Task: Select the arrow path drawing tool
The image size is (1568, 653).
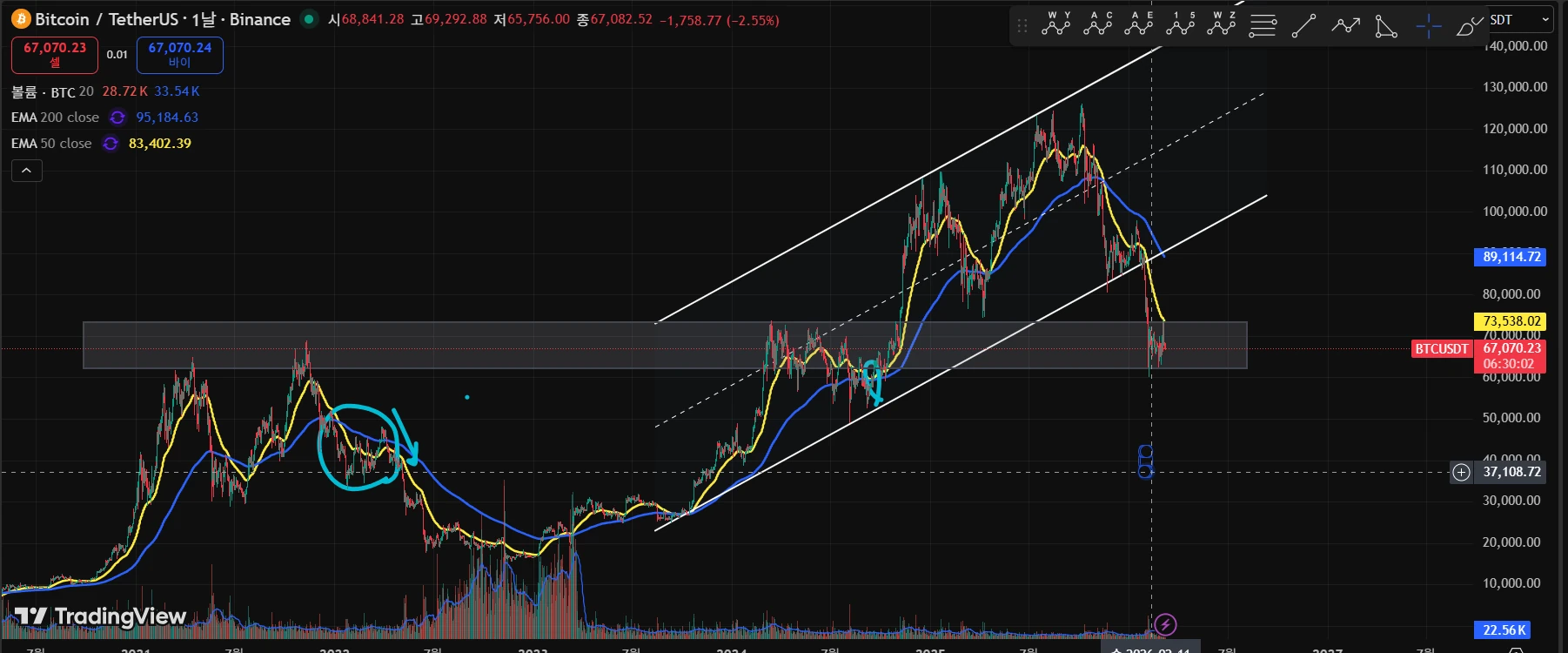Action: [x=1345, y=26]
